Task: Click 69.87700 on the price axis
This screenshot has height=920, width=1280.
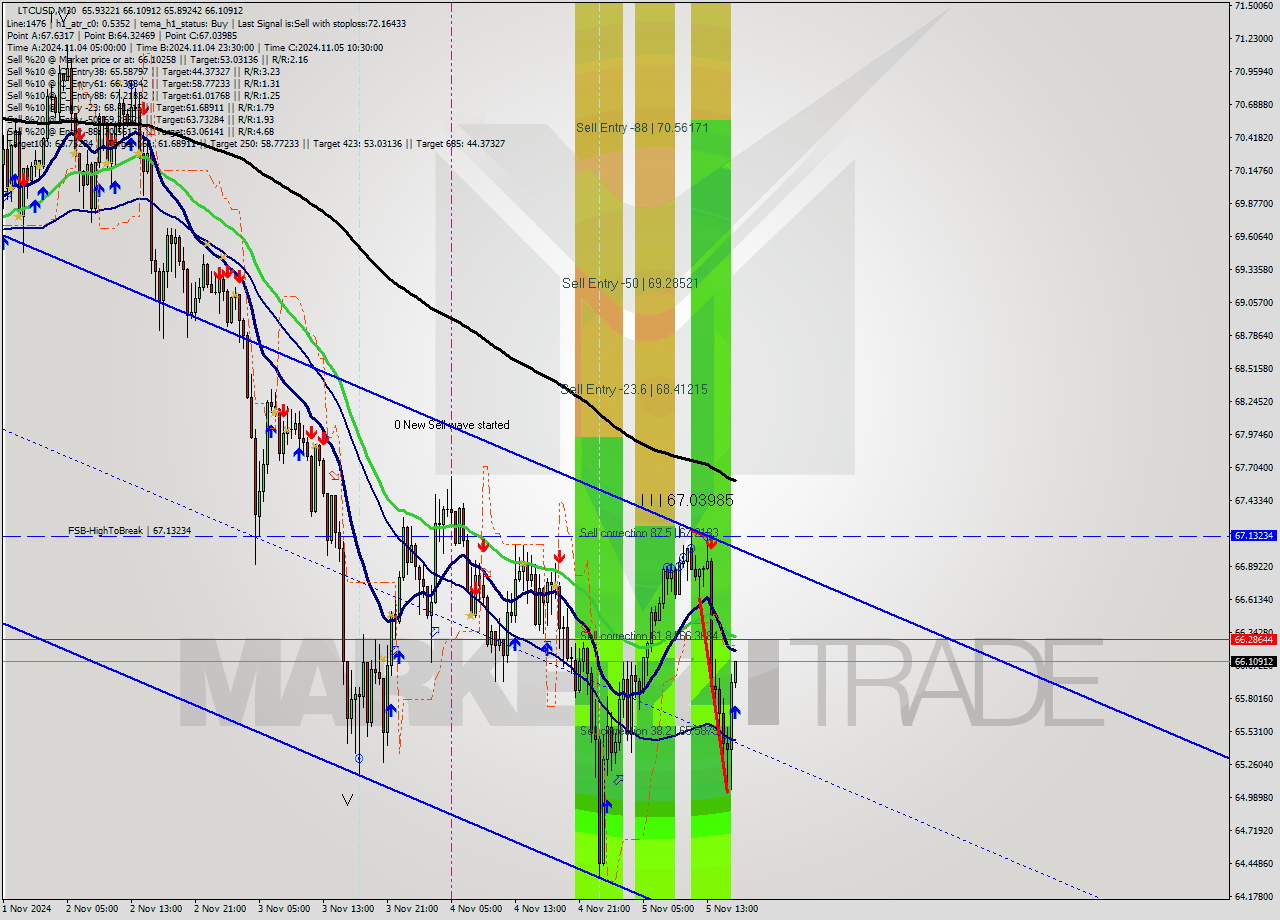Action: [1253, 203]
